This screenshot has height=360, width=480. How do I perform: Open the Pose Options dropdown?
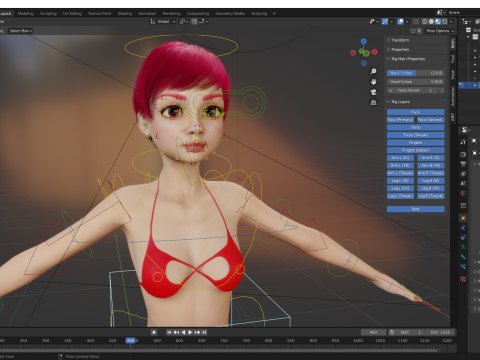pyautogui.click(x=440, y=31)
